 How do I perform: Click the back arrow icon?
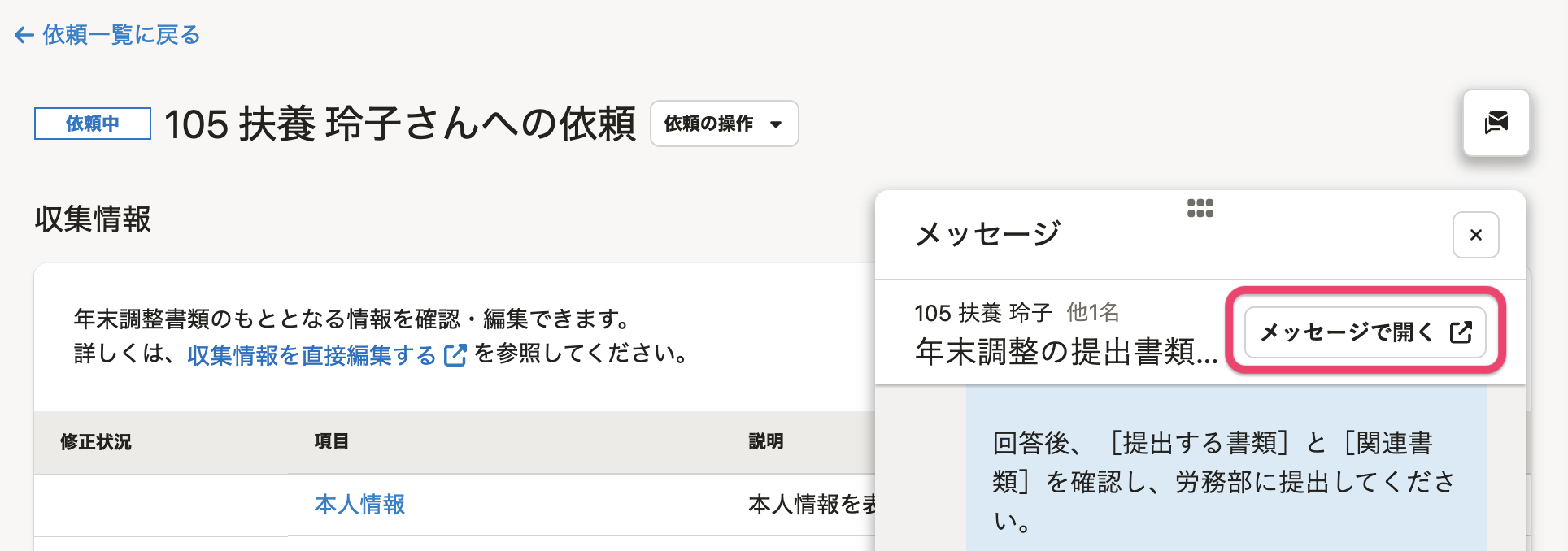pos(24,35)
